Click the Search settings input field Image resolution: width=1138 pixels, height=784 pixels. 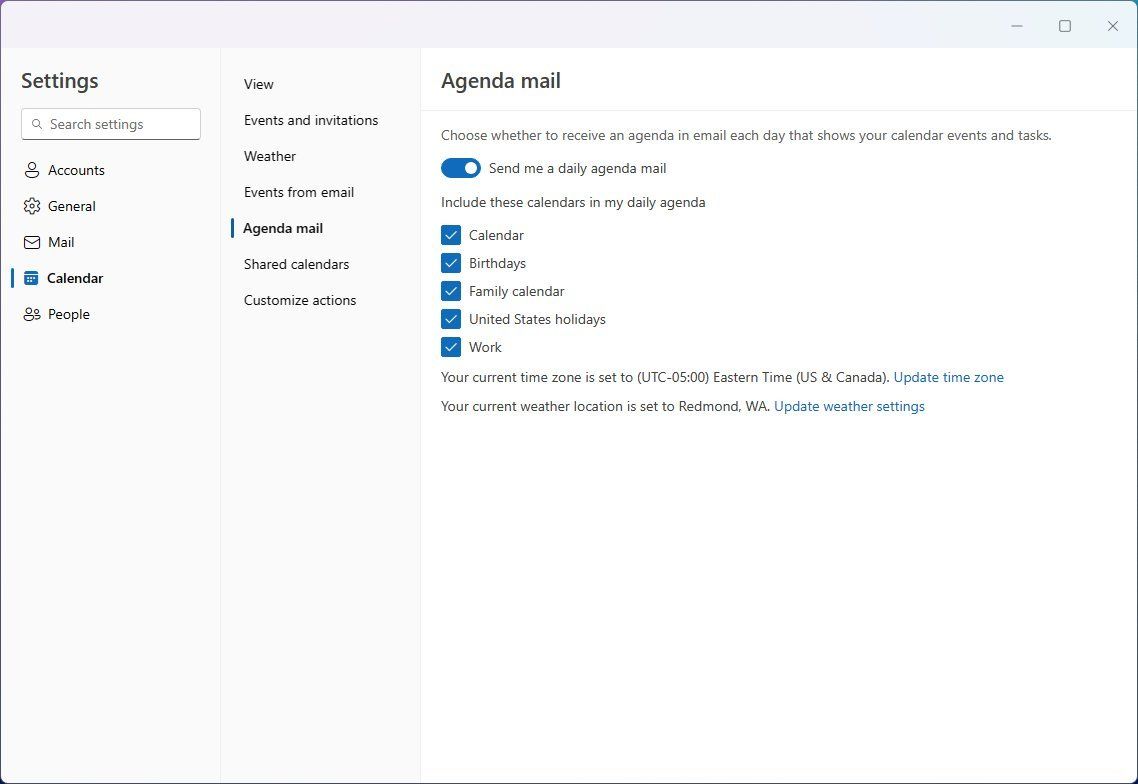[110, 124]
